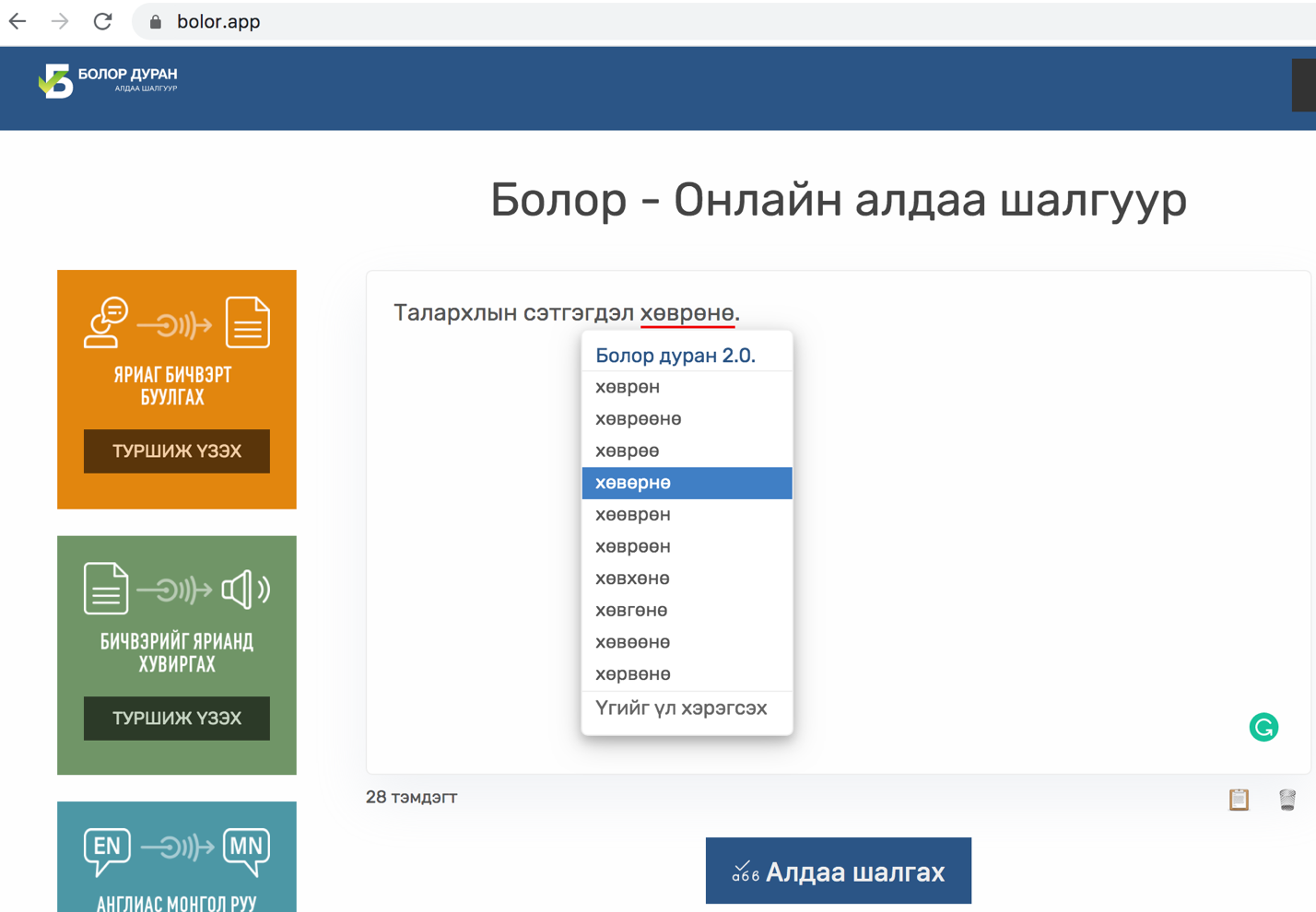Click the browser back arrow
This screenshot has width=1316, height=912.
(x=18, y=21)
